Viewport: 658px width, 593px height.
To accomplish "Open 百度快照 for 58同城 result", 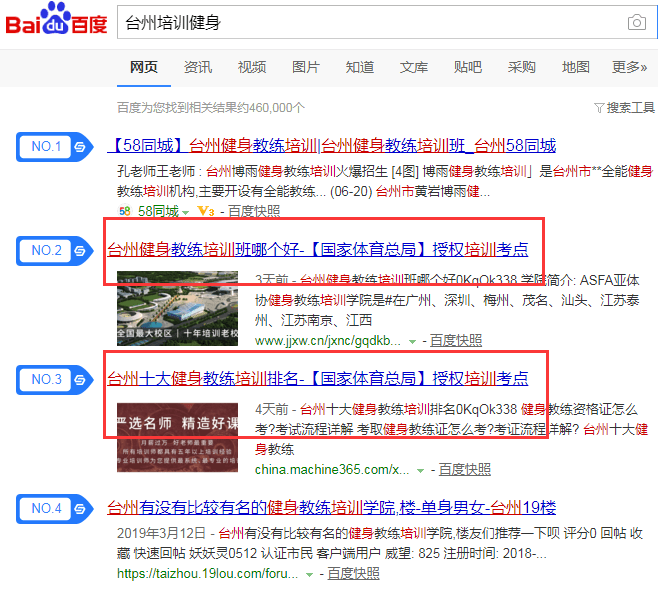I will [254, 211].
